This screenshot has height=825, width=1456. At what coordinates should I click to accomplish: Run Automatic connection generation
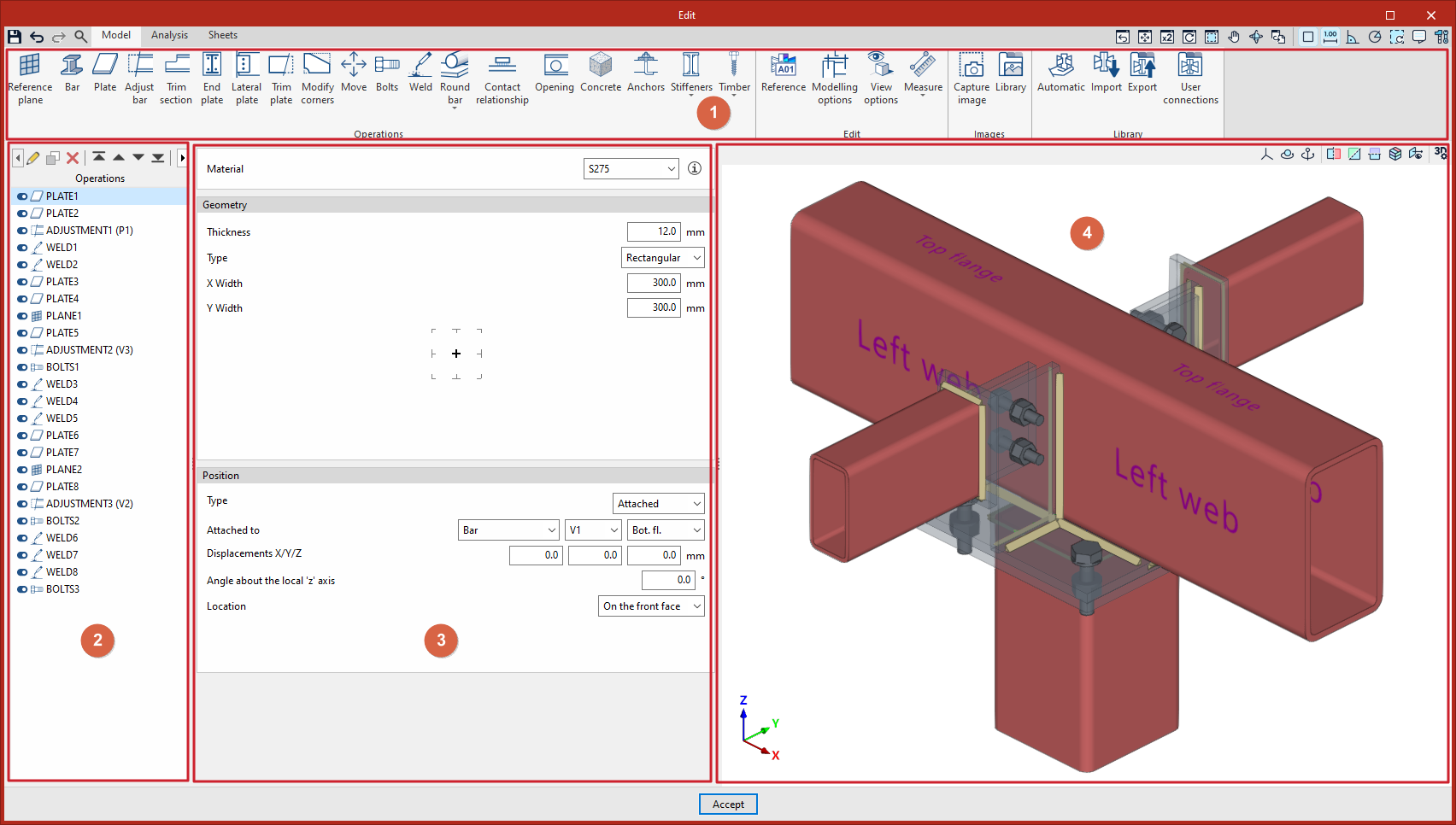point(1061,73)
